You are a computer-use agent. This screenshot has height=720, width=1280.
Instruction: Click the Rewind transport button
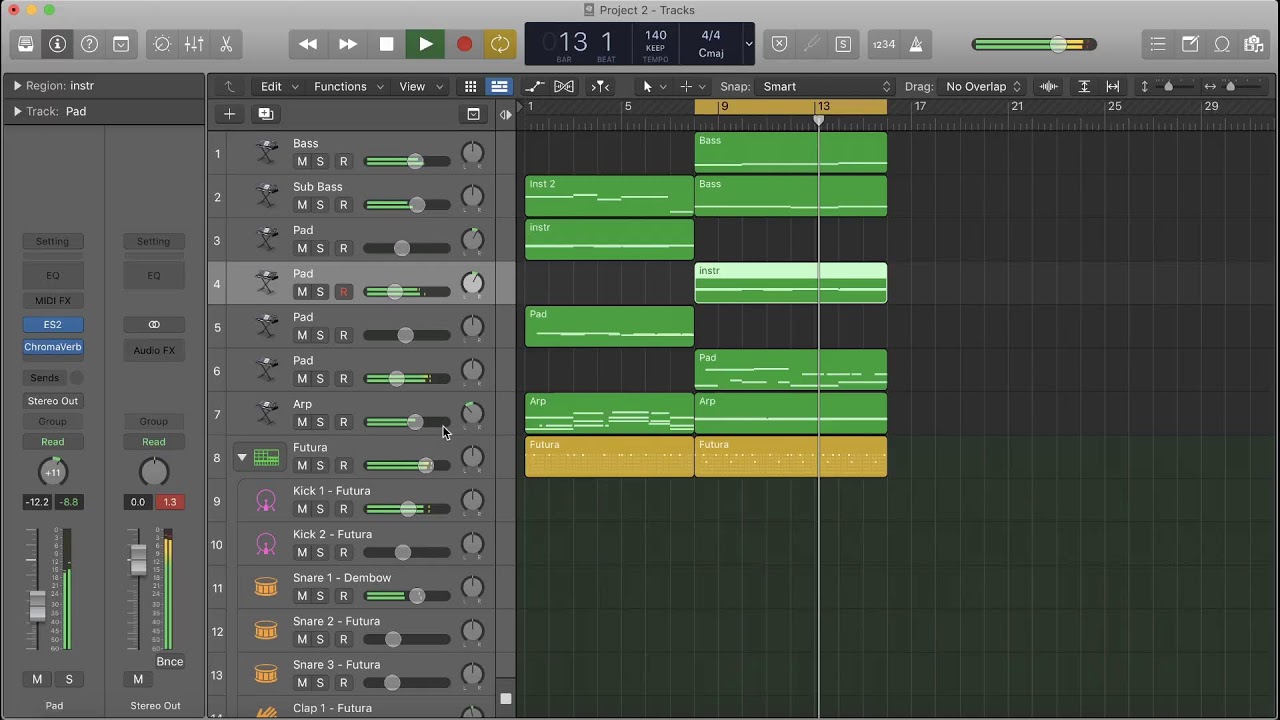[x=308, y=44]
